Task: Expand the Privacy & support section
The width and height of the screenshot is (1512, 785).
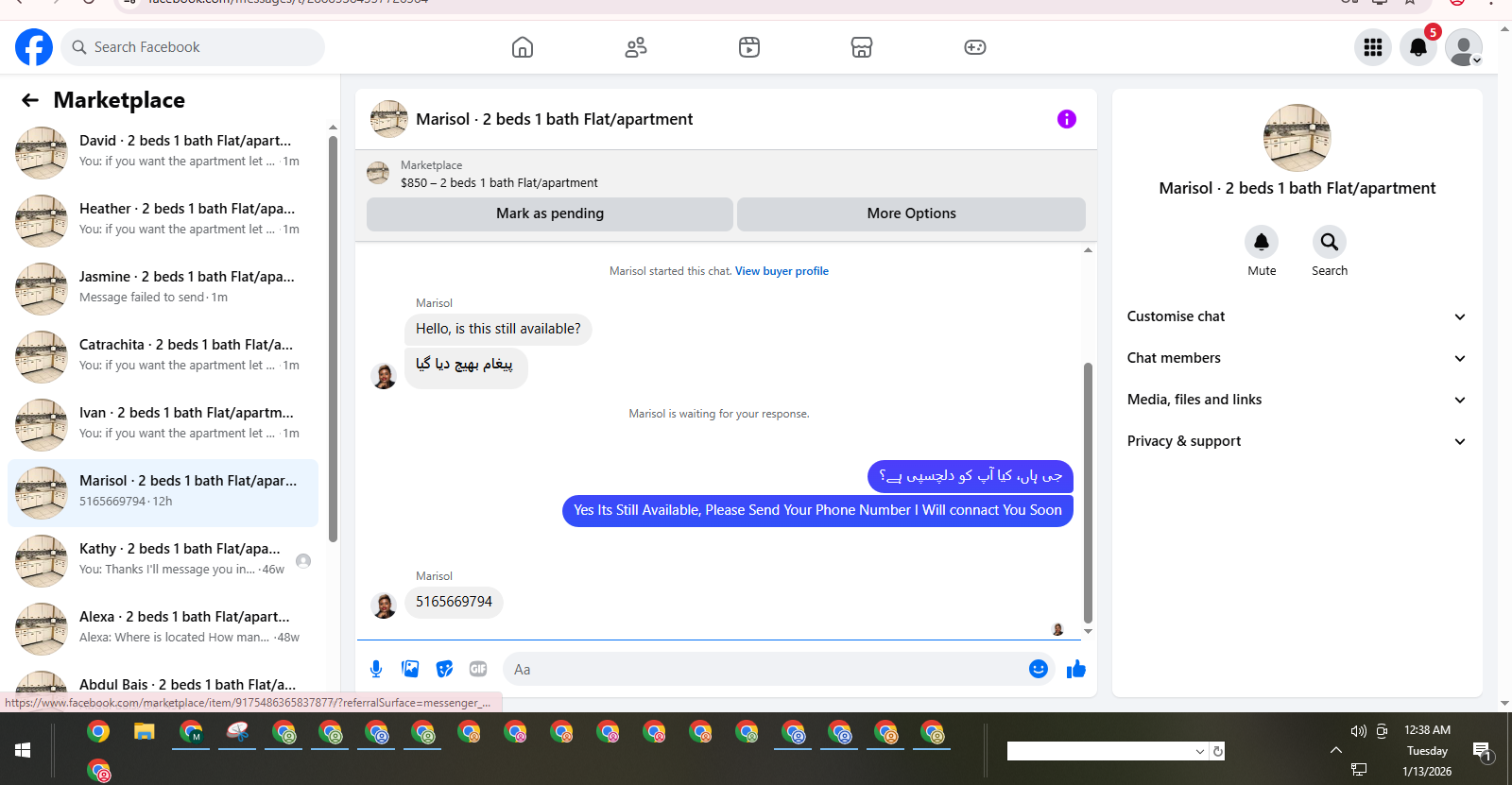Action: coord(1297,441)
